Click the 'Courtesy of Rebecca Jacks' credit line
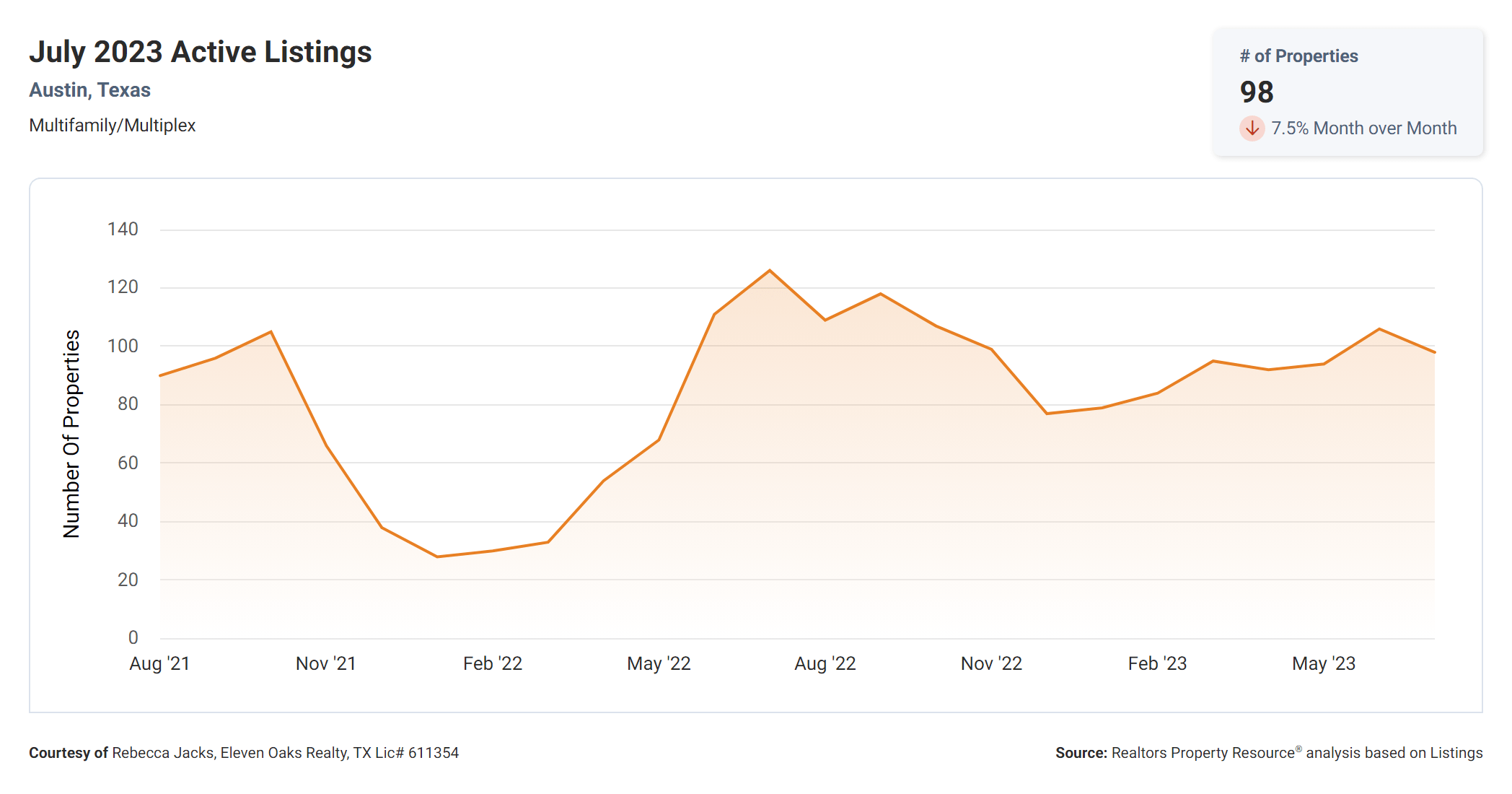 [244, 753]
